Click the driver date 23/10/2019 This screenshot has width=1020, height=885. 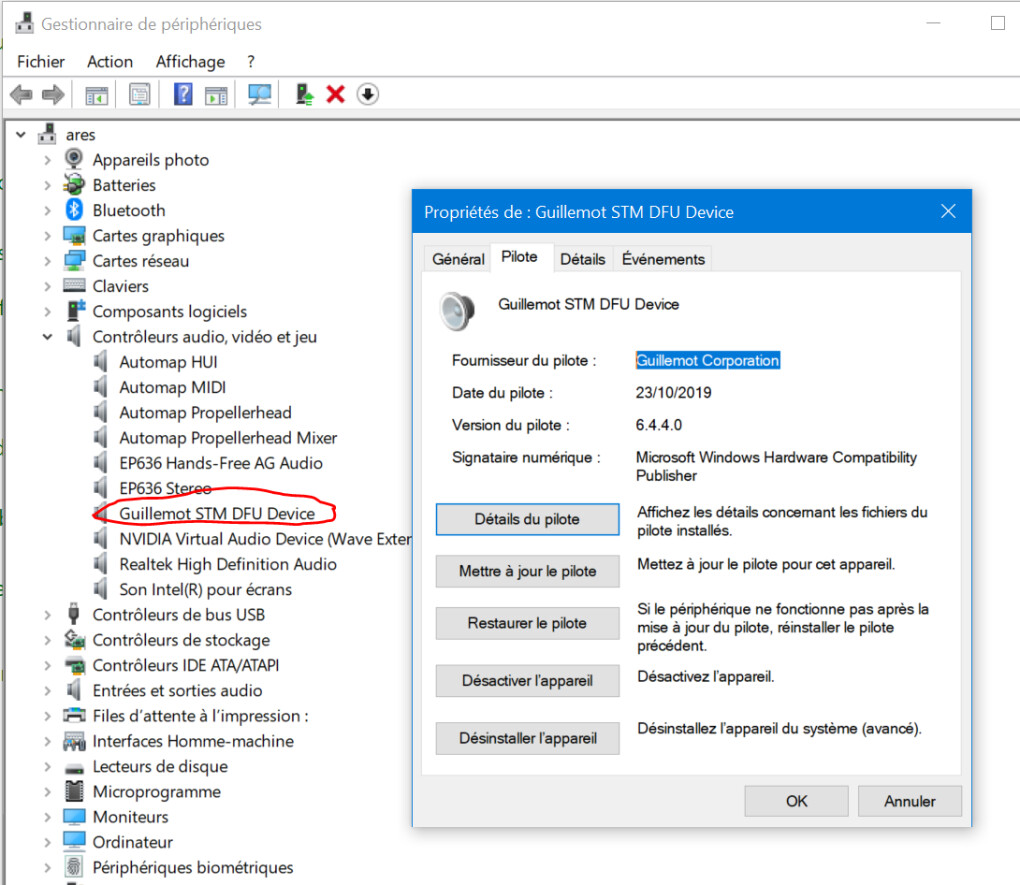coord(673,392)
